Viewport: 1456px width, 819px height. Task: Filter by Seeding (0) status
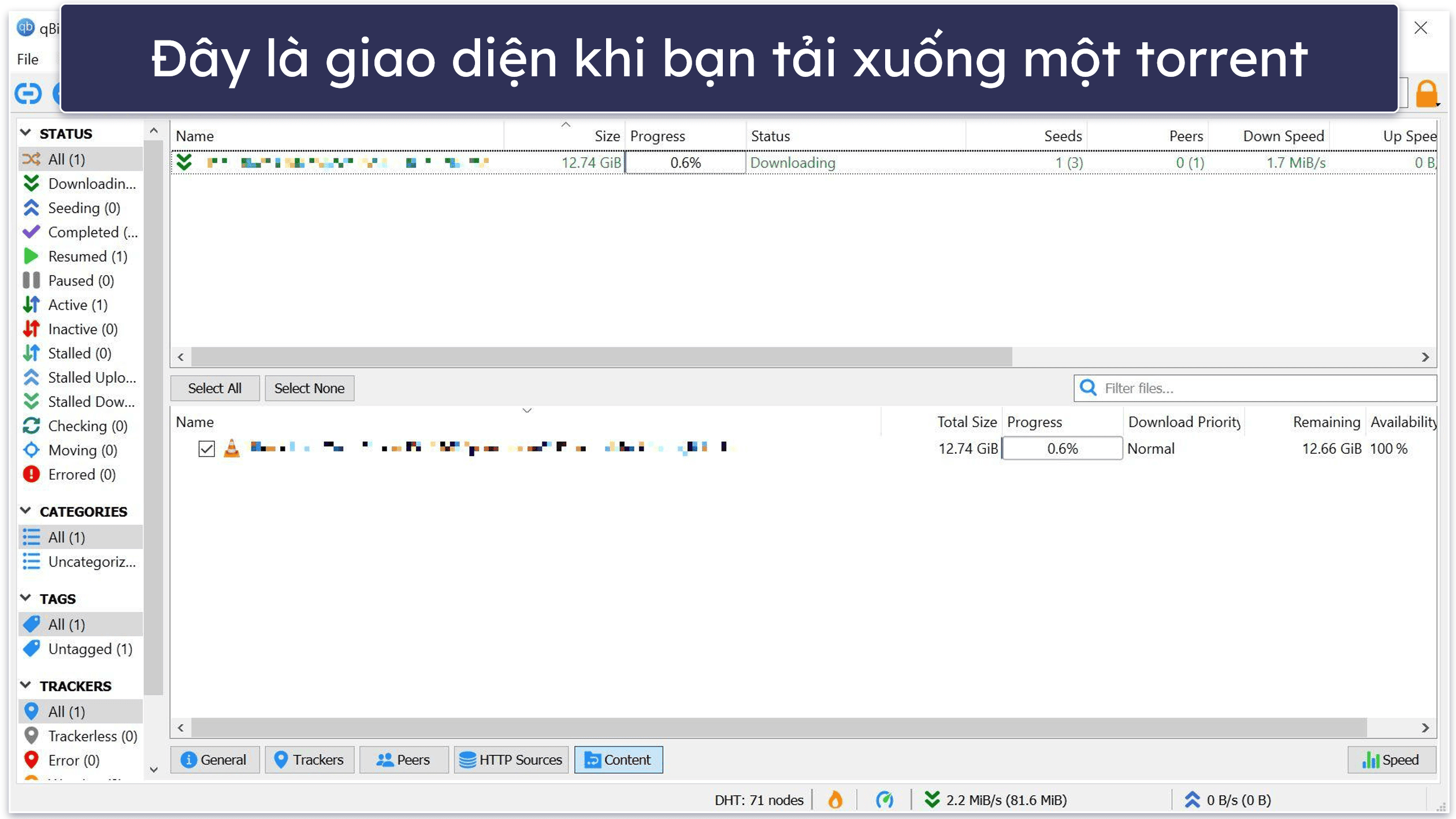(80, 207)
